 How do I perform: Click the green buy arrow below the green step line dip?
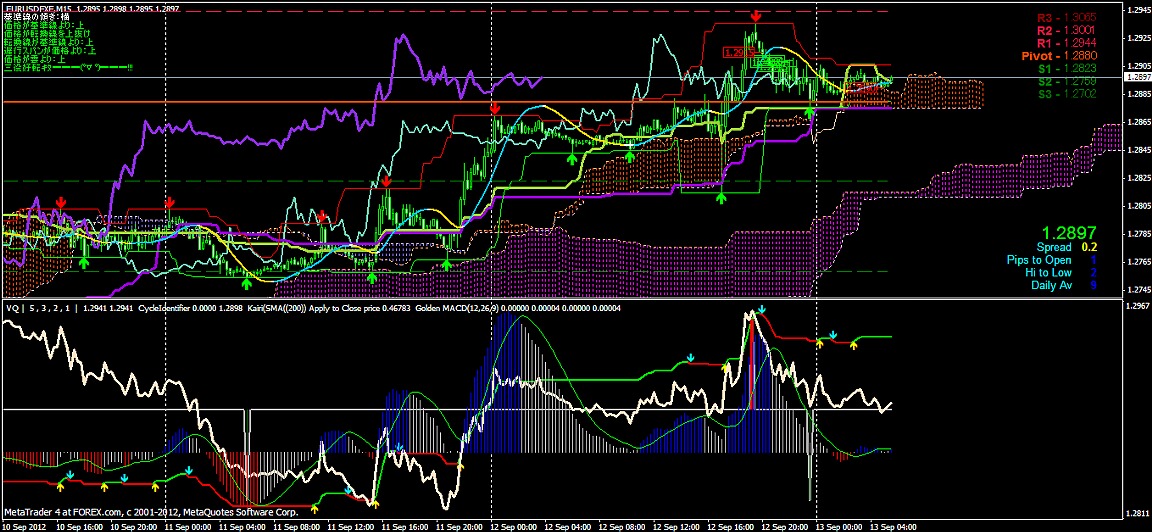721,199
